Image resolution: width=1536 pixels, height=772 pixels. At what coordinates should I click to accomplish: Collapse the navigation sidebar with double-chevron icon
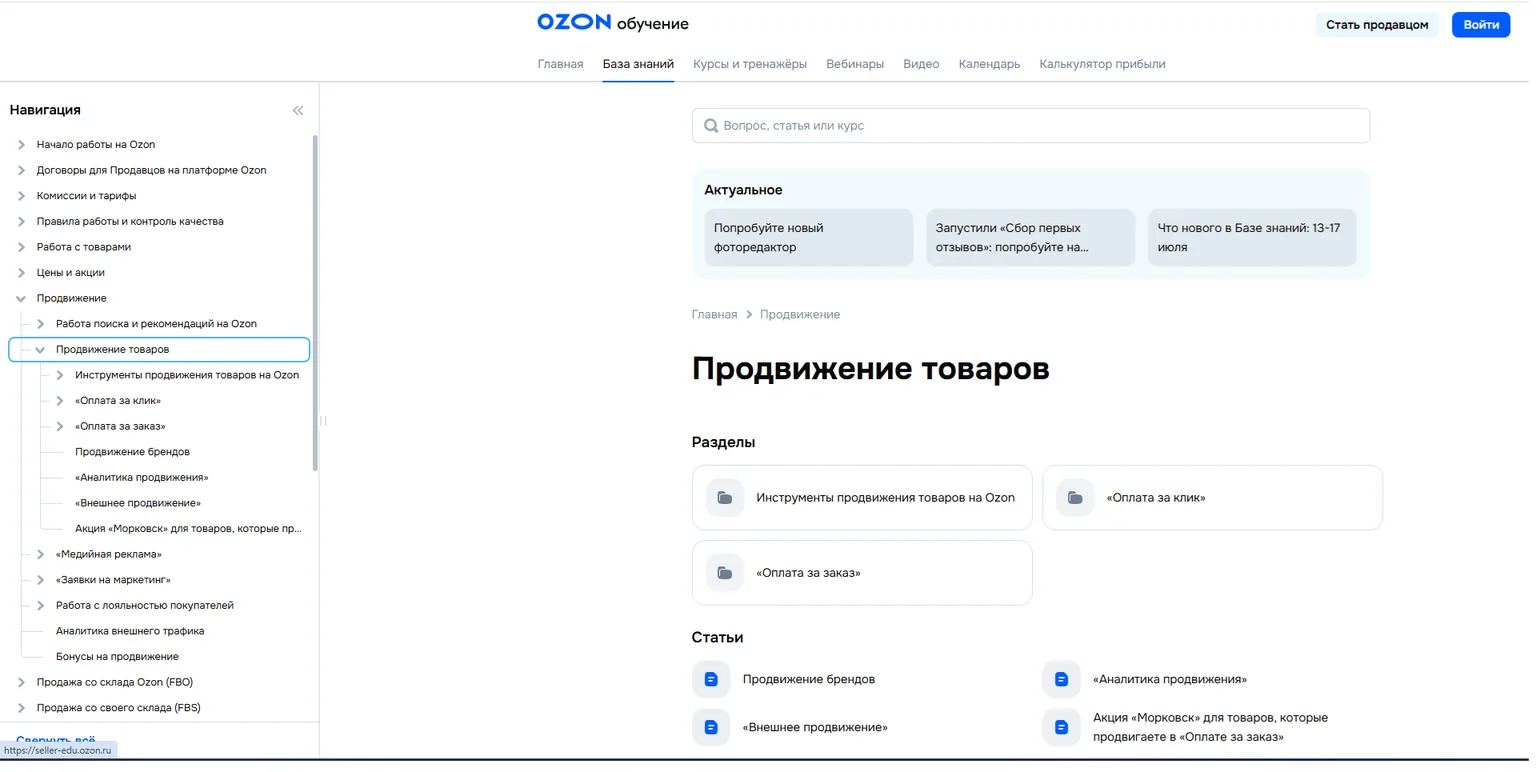tap(298, 111)
